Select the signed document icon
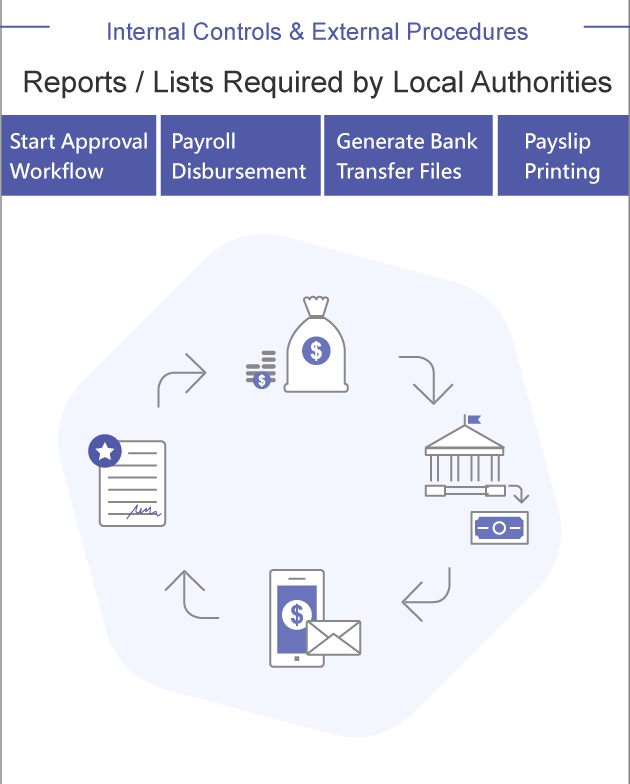The width and height of the screenshot is (630, 784). [132, 485]
